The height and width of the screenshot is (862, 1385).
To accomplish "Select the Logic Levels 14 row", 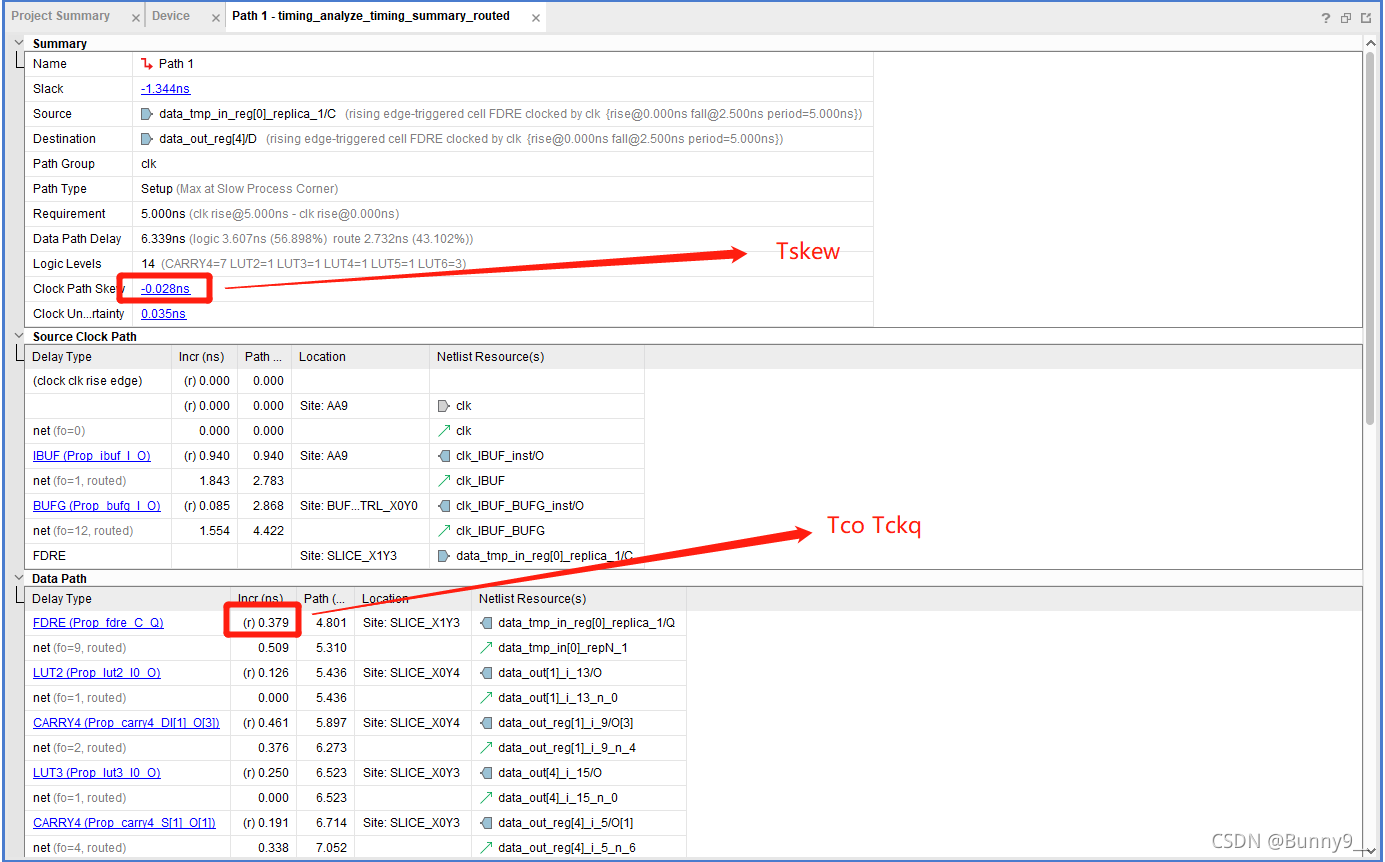I will [x=449, y=264].
